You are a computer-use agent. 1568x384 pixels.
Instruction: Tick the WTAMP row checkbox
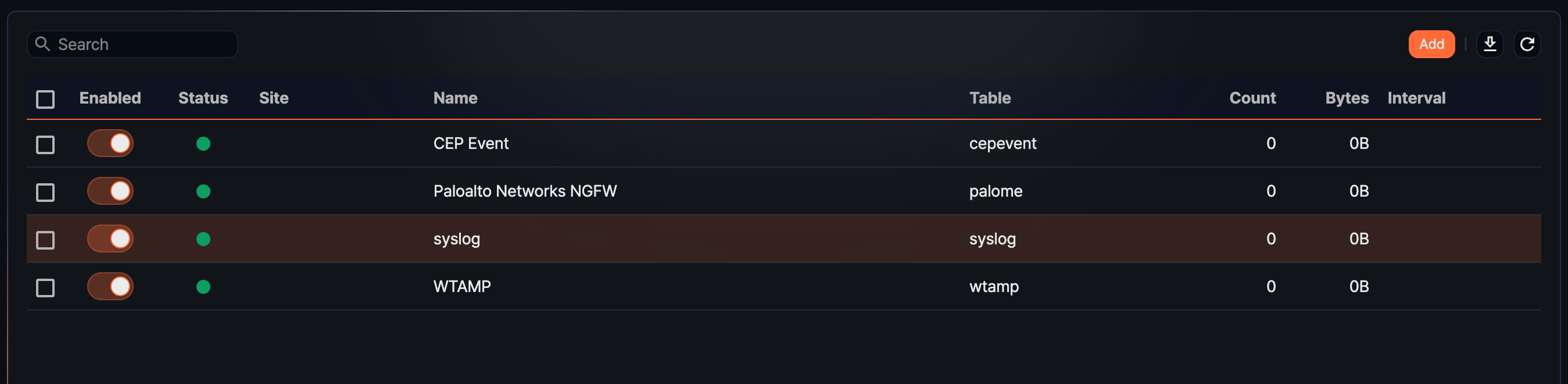45,287
